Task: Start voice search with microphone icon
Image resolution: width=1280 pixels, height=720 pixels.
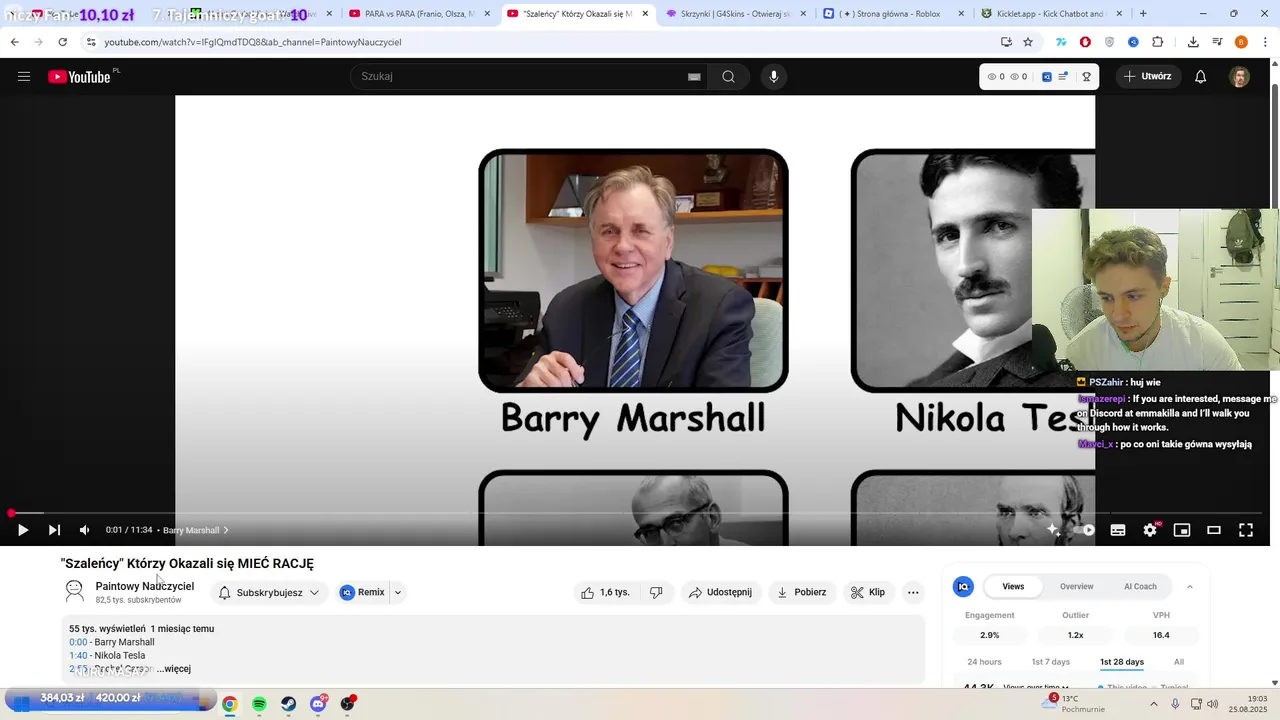Action: [x=773, y=77]
